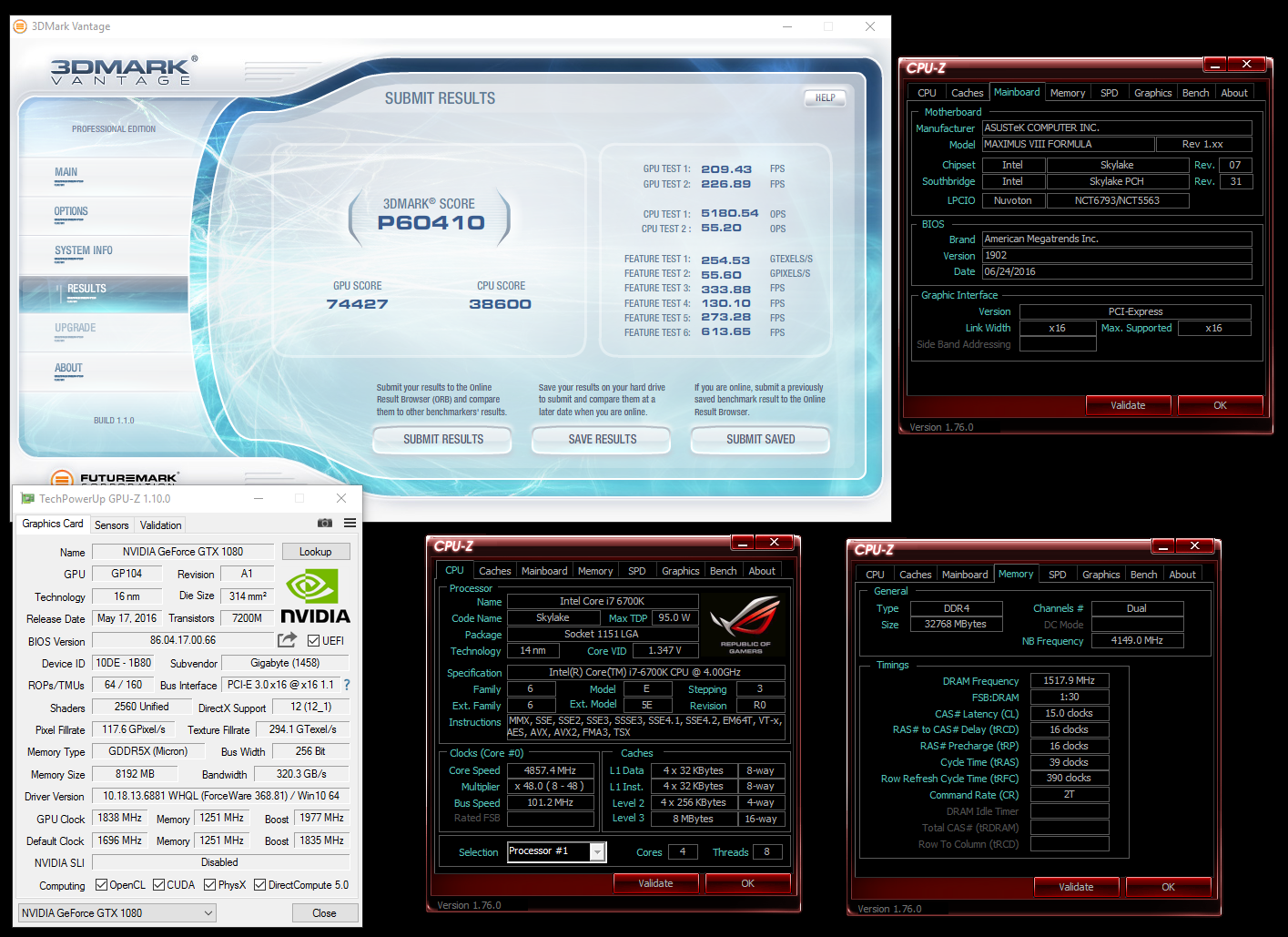Click the Close button in GPU-Z

(324, 912)
